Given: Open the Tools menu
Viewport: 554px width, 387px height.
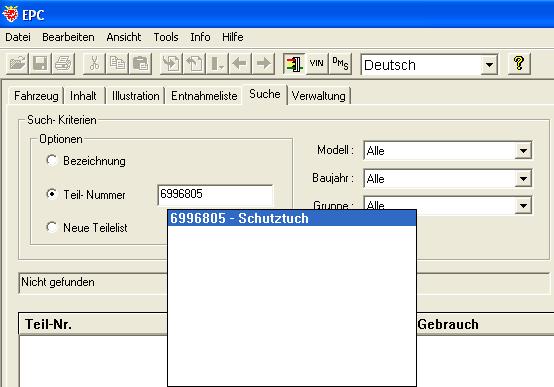Looking at the screenshot, I should 166,37.
